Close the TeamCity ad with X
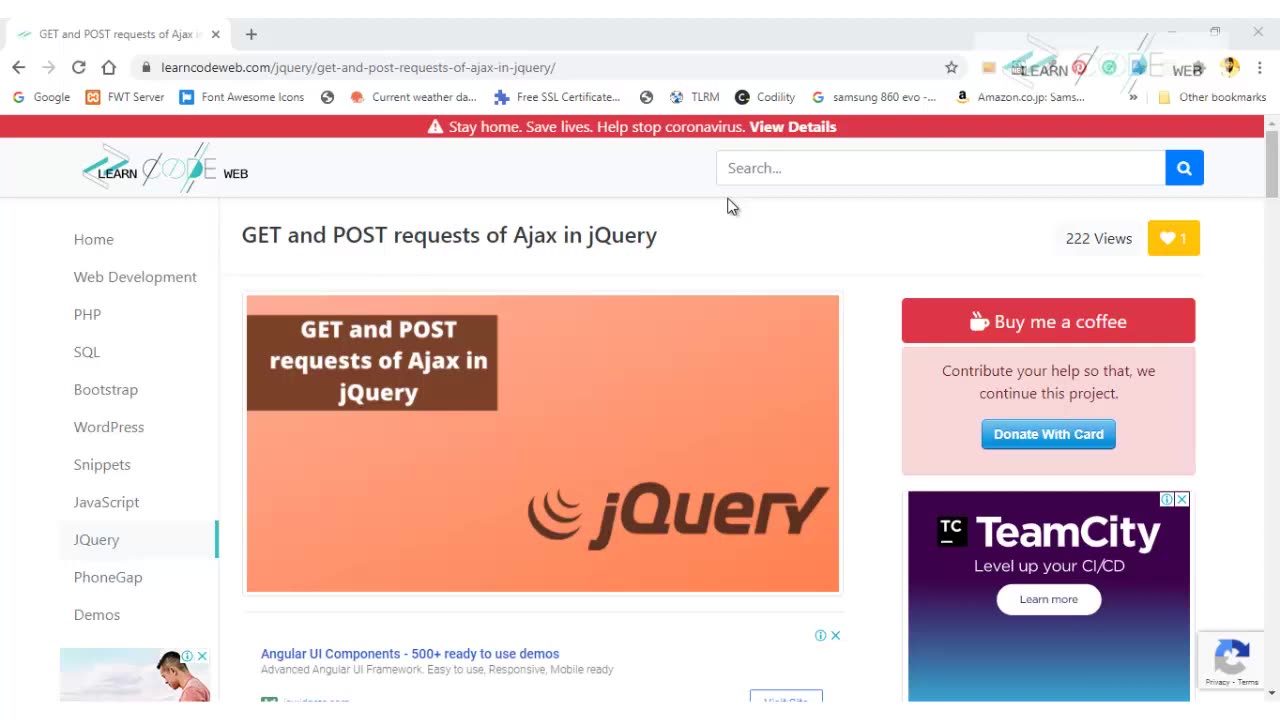1280x720 pixels. (1182, 499)
